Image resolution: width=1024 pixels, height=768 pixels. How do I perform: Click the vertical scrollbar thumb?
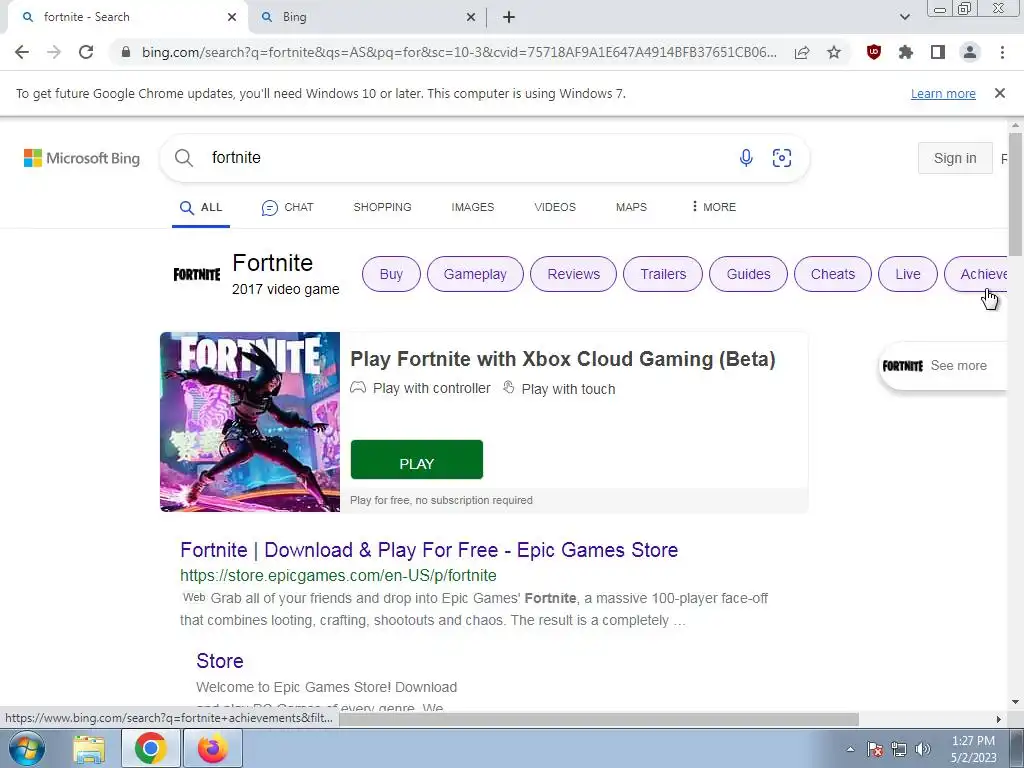click(x=1016, y=194)
